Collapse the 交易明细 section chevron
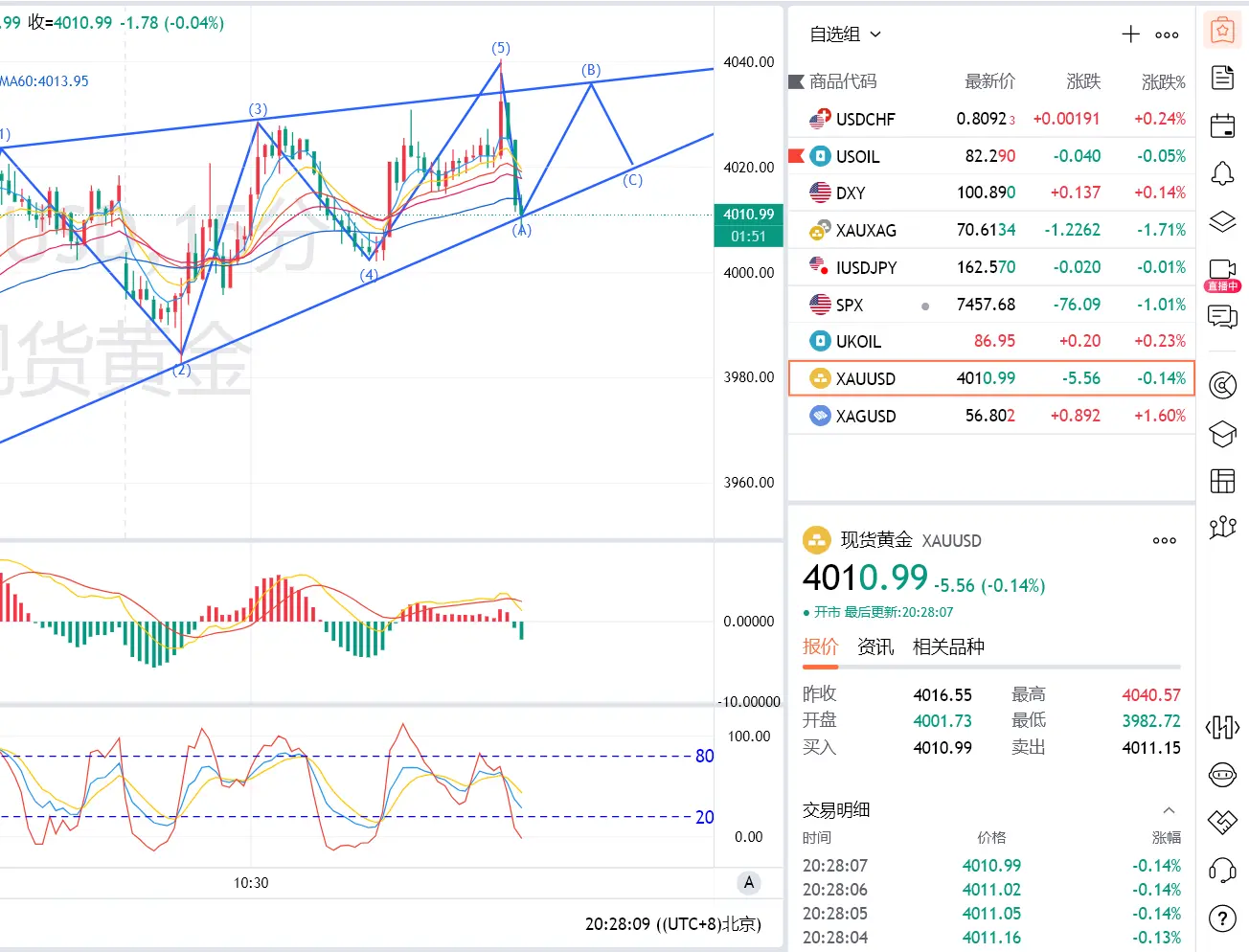The height and width of the screenshot is (952, 1249). point(1169,810)
